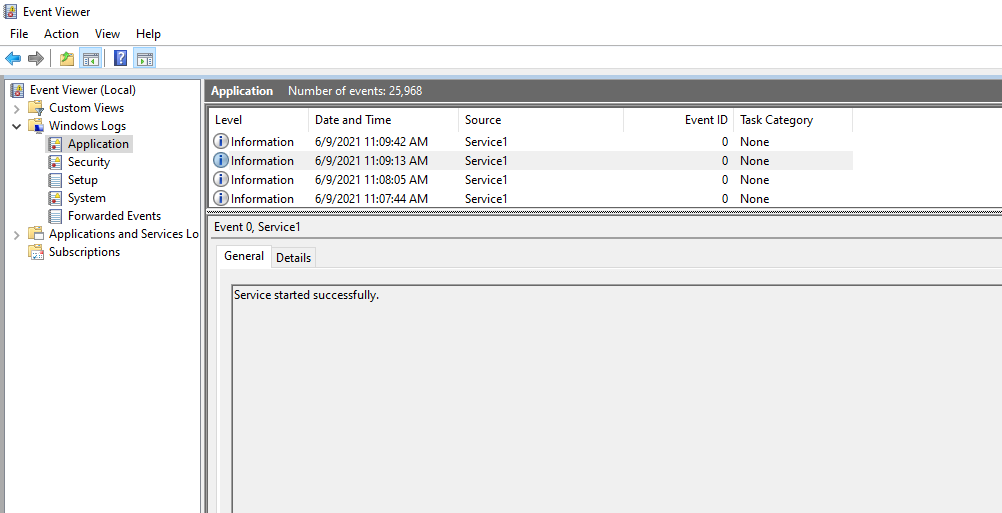Sort by the Level column header
1002x513 pixels.
(259, 119)
